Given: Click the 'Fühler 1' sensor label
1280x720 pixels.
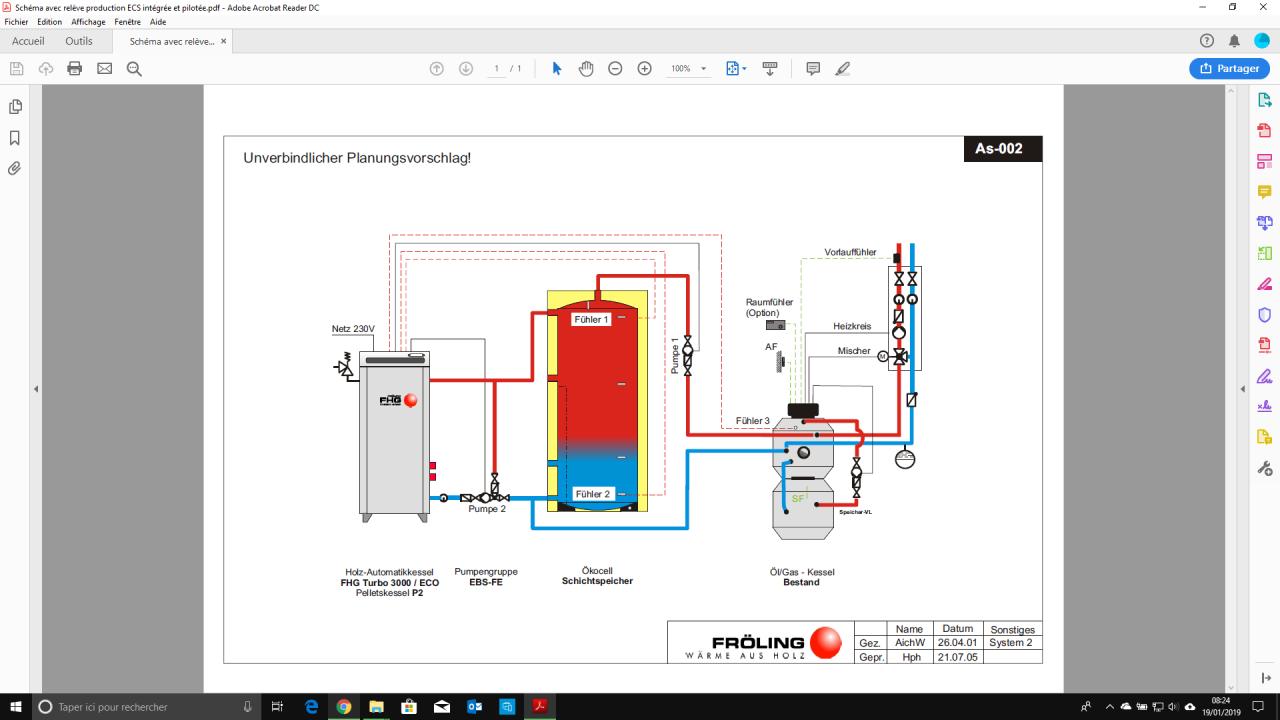Looking at the screenshot, I should click(590, 320).
